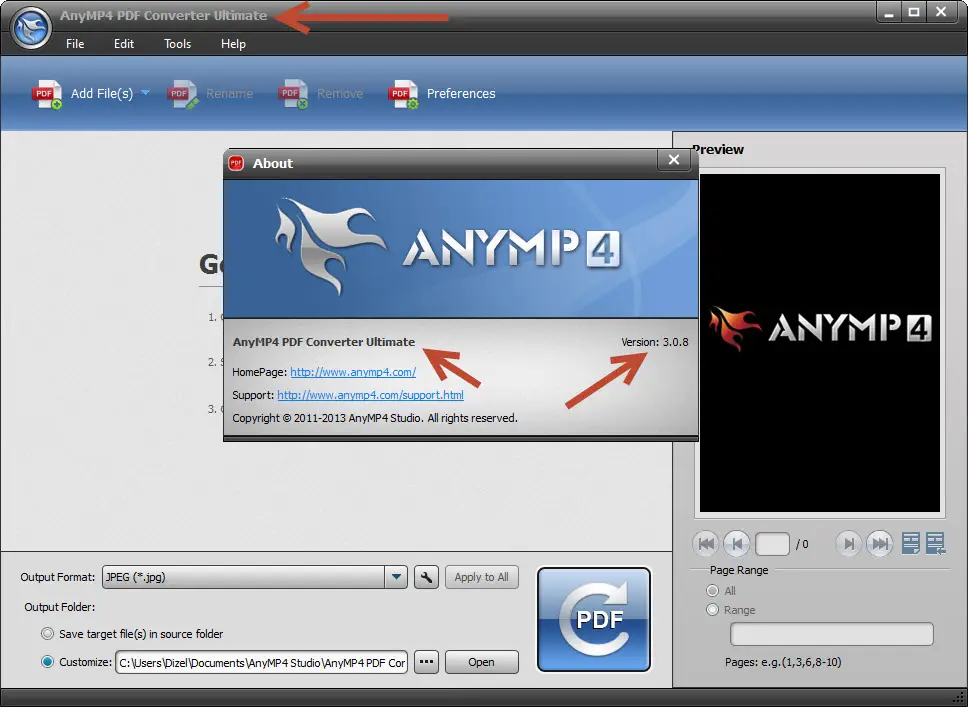Screen dimensions: 968x707
Task: Click the first page view mode icon beside the last-page button
Action: [911, 543]
